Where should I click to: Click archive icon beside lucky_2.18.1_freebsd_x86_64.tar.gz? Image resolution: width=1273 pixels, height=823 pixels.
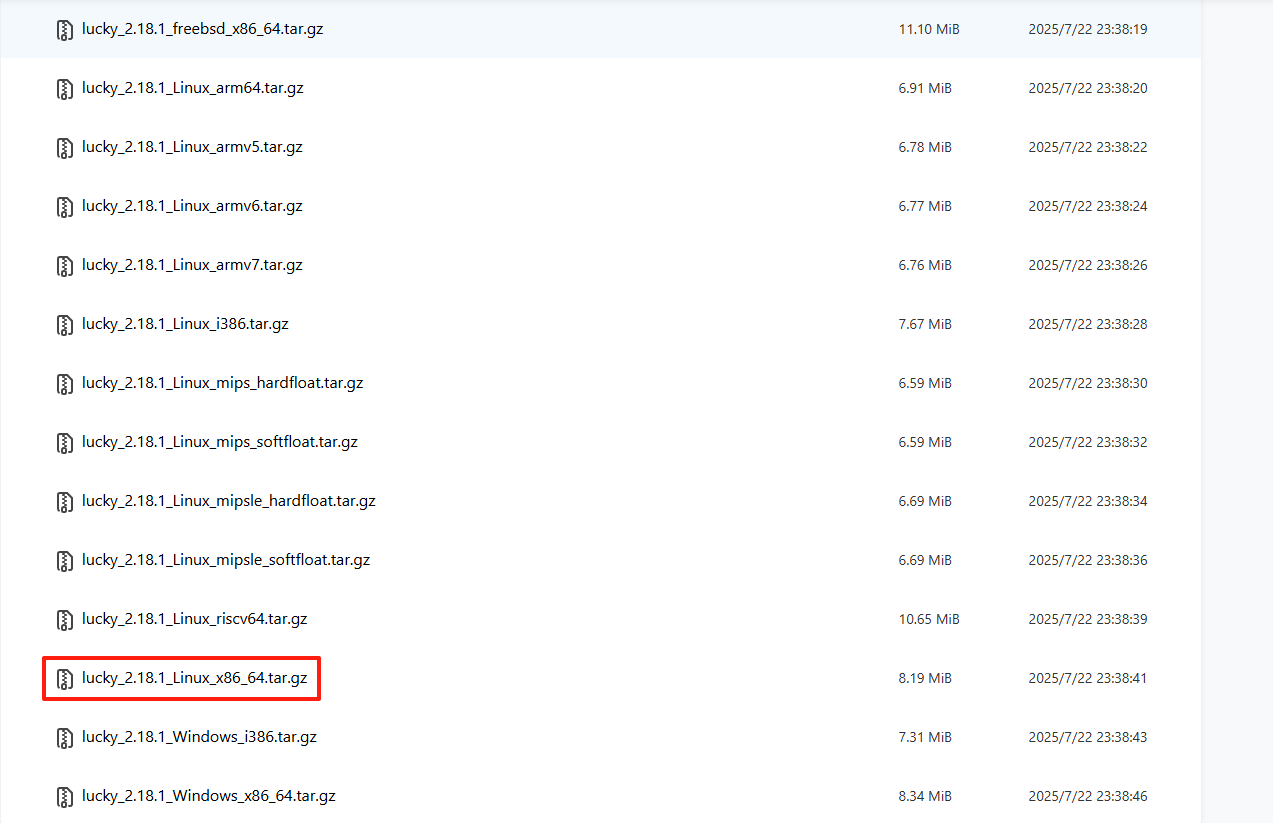pos(65,30)
